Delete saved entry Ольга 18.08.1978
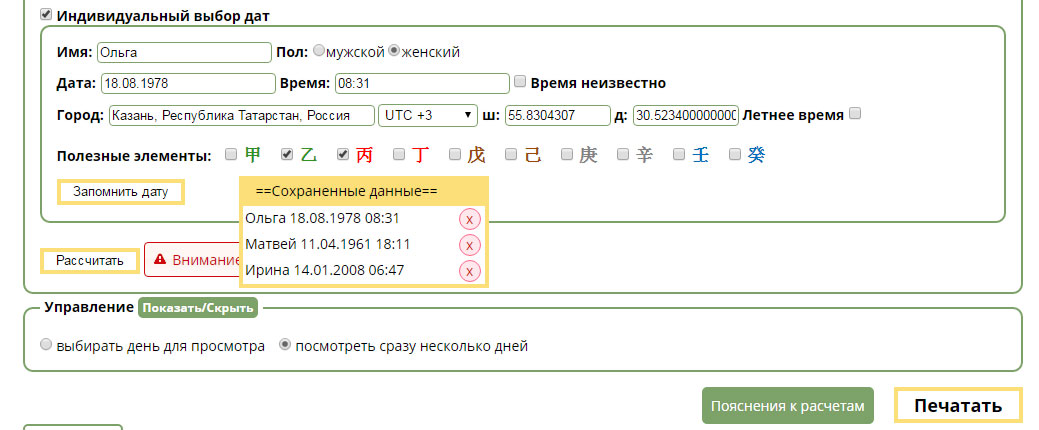The width and height of the screenshot is (1039, 430). tap(469, 219)
